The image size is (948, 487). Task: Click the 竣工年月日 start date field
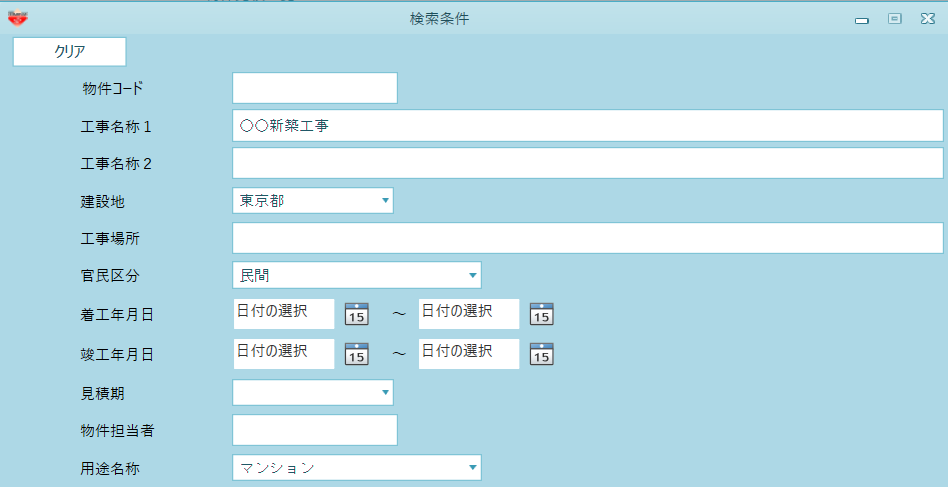pos(284,354)
